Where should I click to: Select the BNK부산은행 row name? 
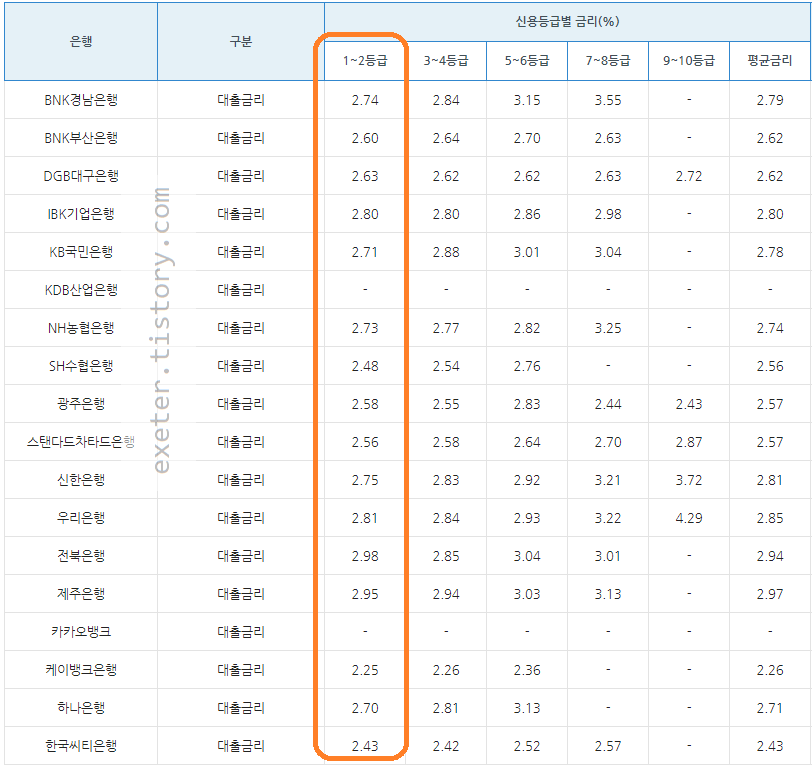click(81, 138)
